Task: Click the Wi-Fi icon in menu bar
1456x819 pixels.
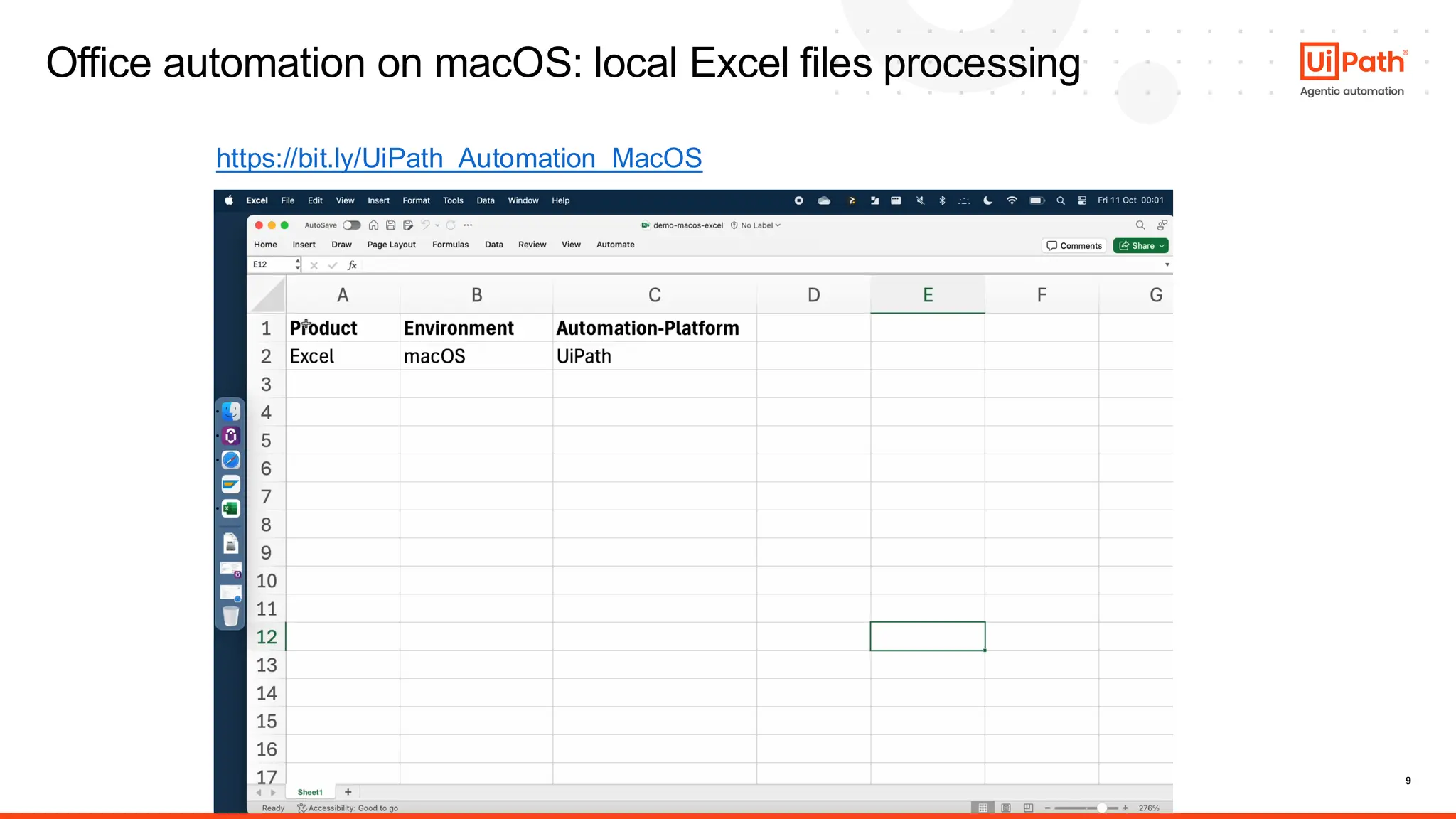Action: (1012, 200)
